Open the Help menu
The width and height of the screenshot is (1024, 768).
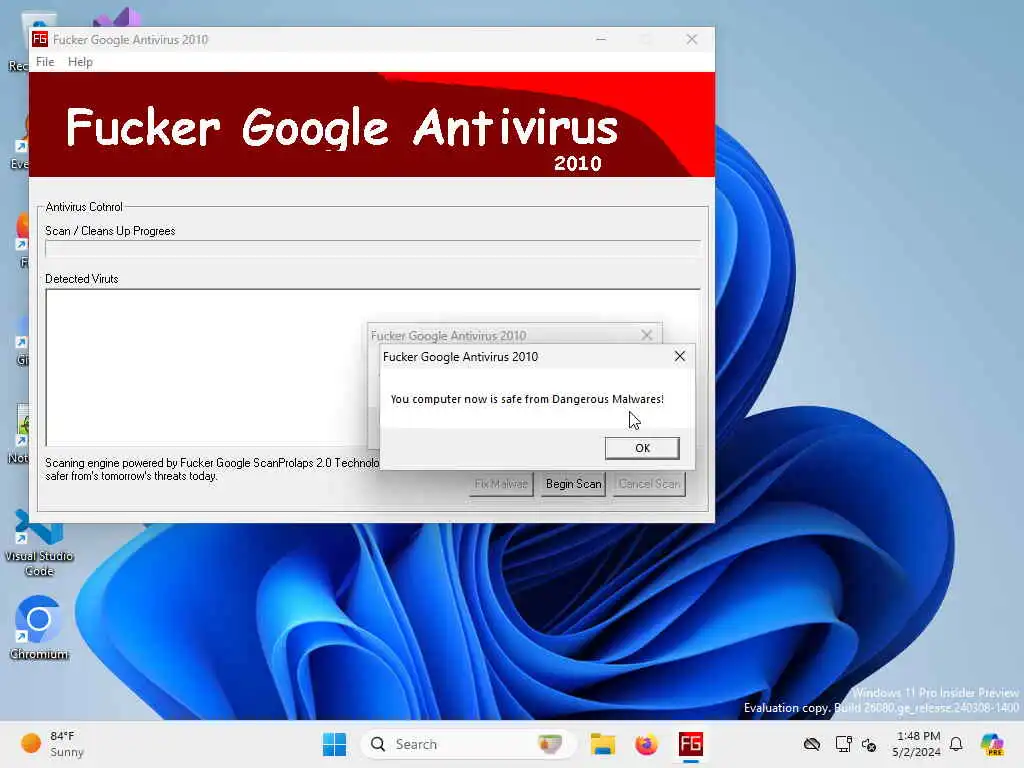coord(80,62)
